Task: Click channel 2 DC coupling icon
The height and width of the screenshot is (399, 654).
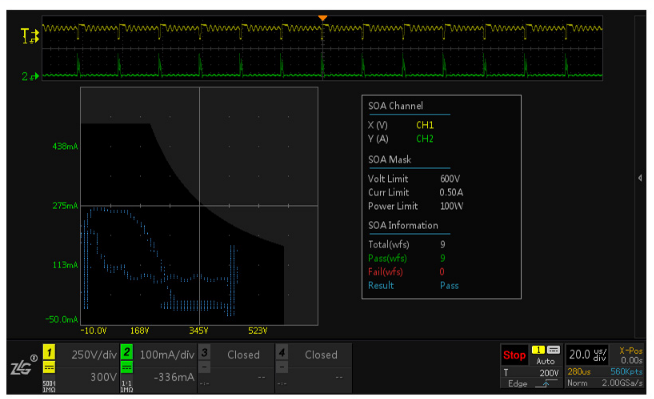Action: pos(127,368)
